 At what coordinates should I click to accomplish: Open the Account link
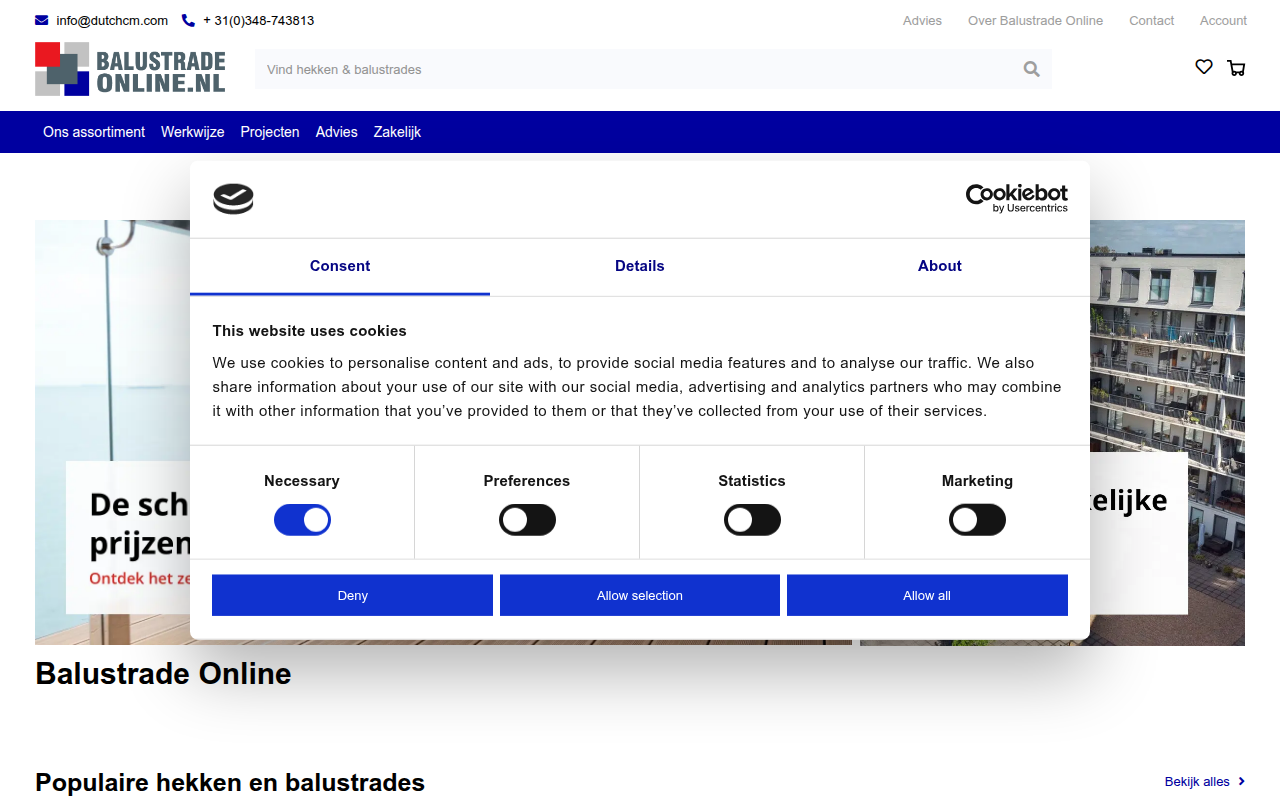point(1223,20)
